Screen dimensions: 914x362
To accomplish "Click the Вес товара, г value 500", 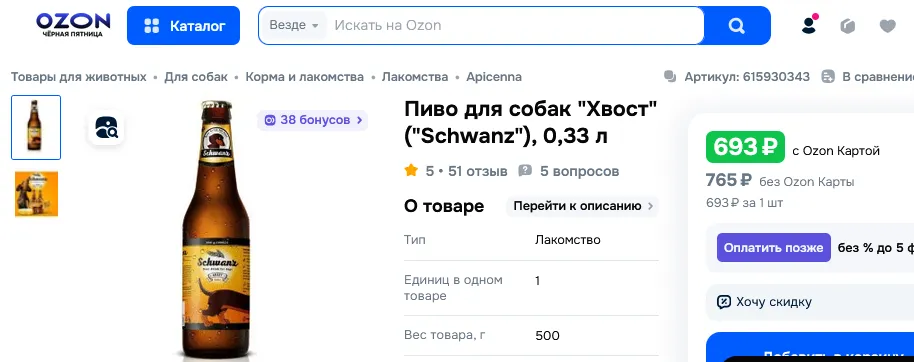I will pos(547,336).
